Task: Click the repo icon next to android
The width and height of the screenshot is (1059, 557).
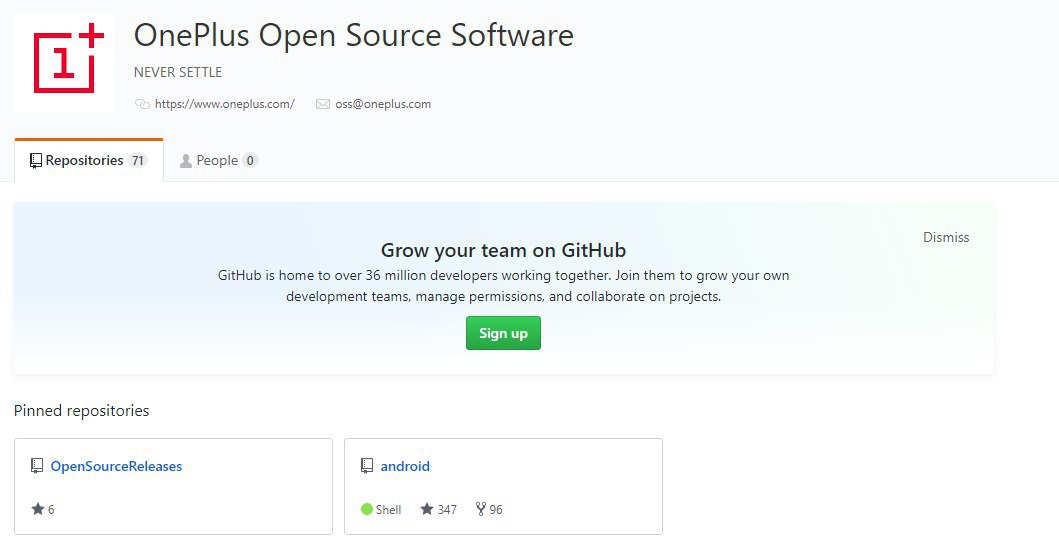Action: coord(367,466)
